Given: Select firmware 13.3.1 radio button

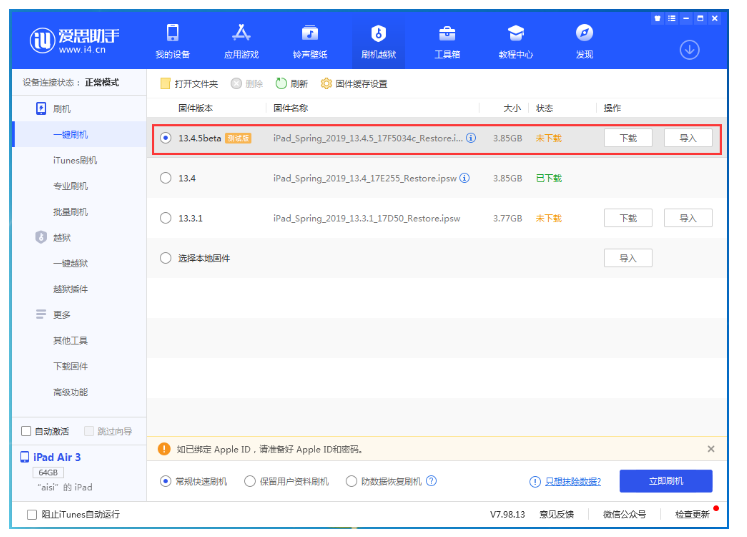Looking at the screenshot, I should point(165,218).
